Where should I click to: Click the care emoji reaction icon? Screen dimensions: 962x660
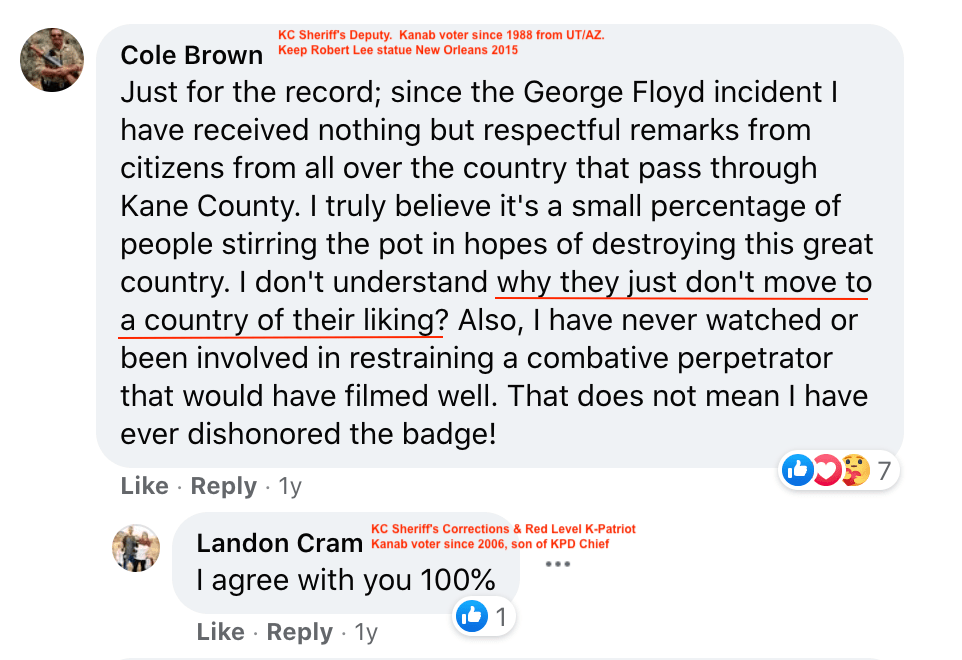click(x=855, y=469)
